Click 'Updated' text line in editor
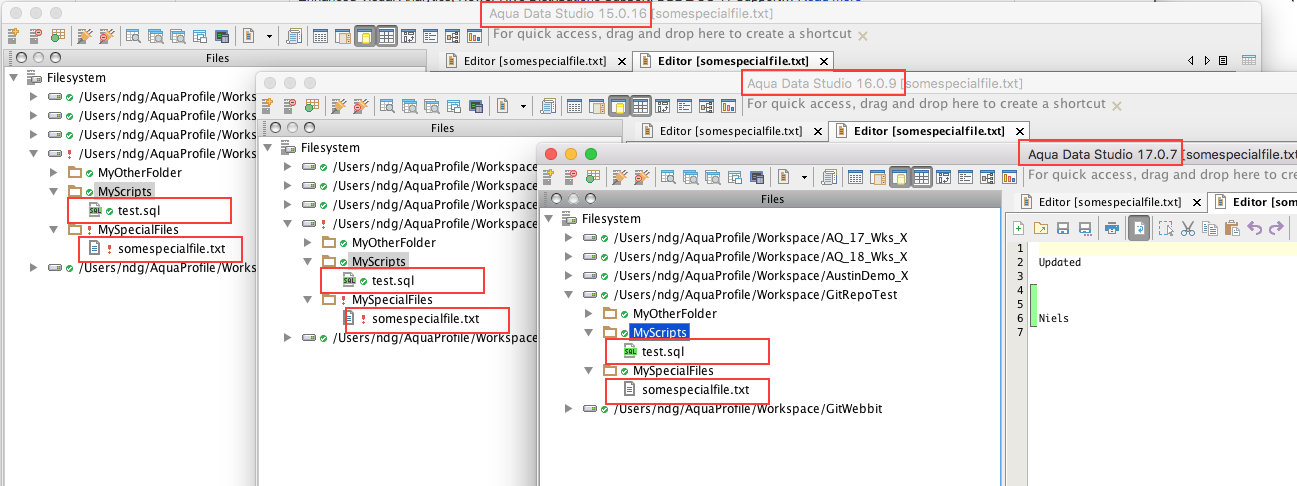Screen dimensions: 1297x486 coord(1059,263)
